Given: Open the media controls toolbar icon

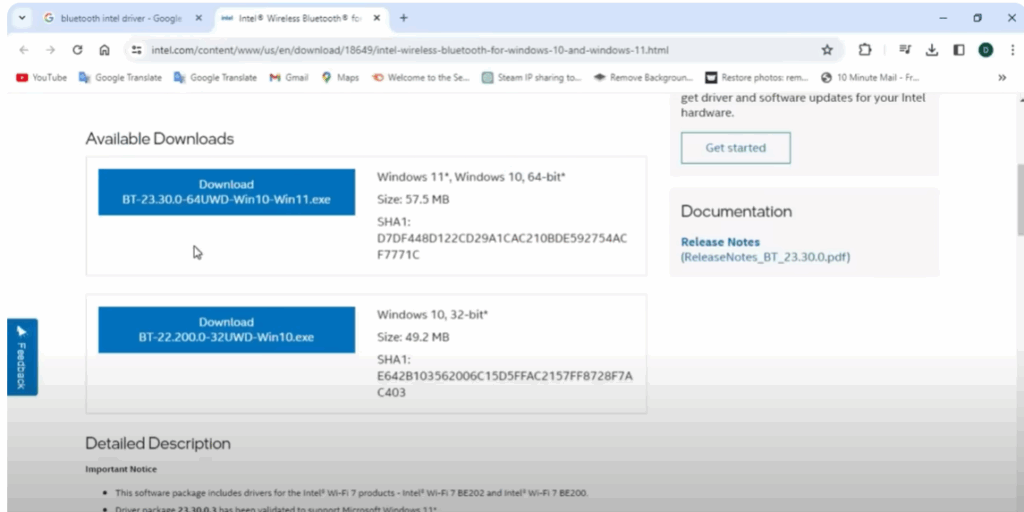Looking at the screenshot, I should pyautogui.click(x=905, y=50).
